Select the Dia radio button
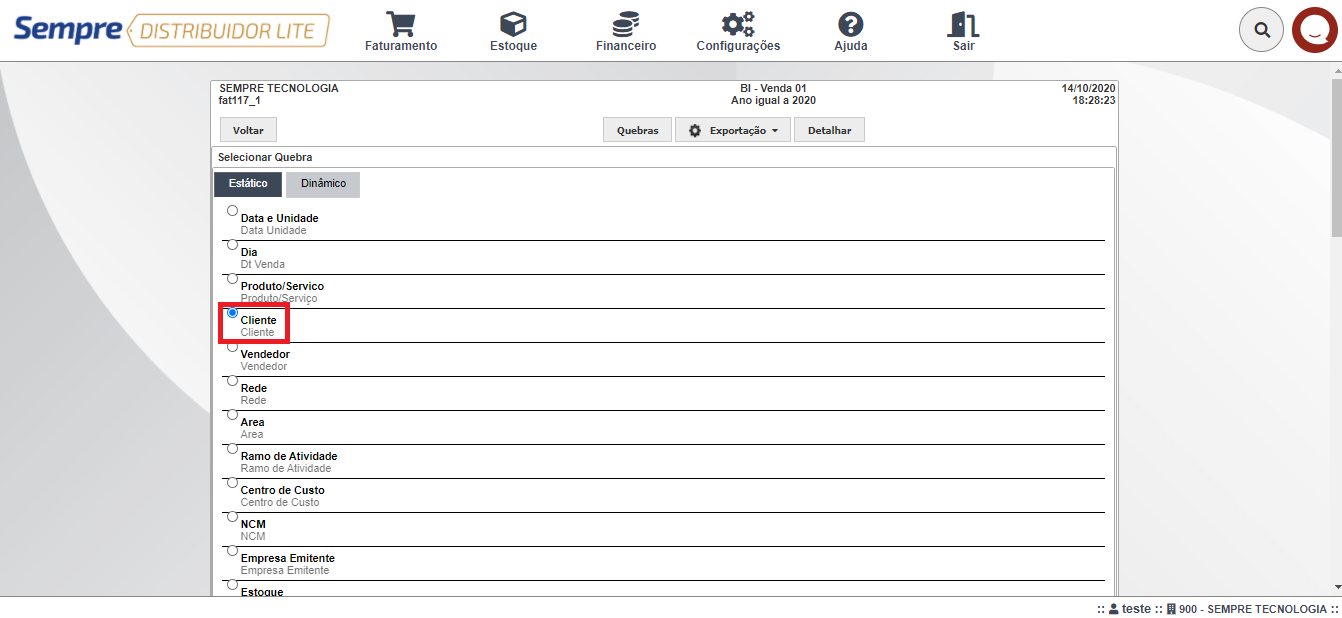 [232, 244]
